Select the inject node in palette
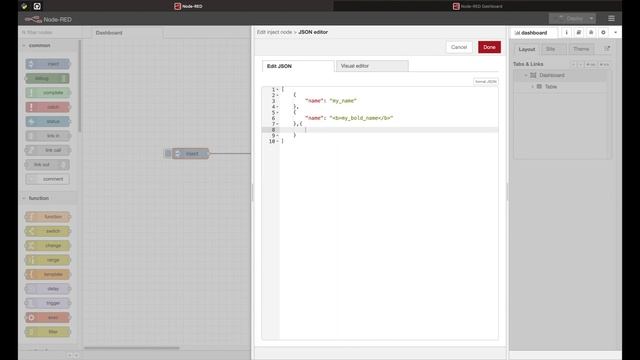Image resolution: width=640 pixels, height=360 pixels. point(48,64)
